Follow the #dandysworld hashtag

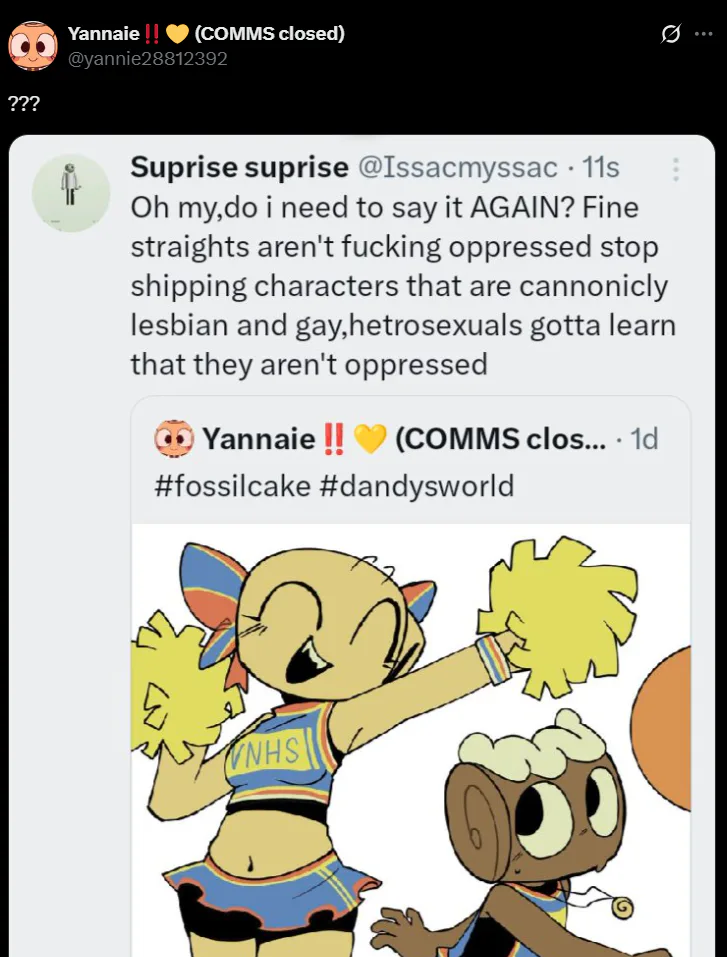pyautogui.click(x=417, y=486)
